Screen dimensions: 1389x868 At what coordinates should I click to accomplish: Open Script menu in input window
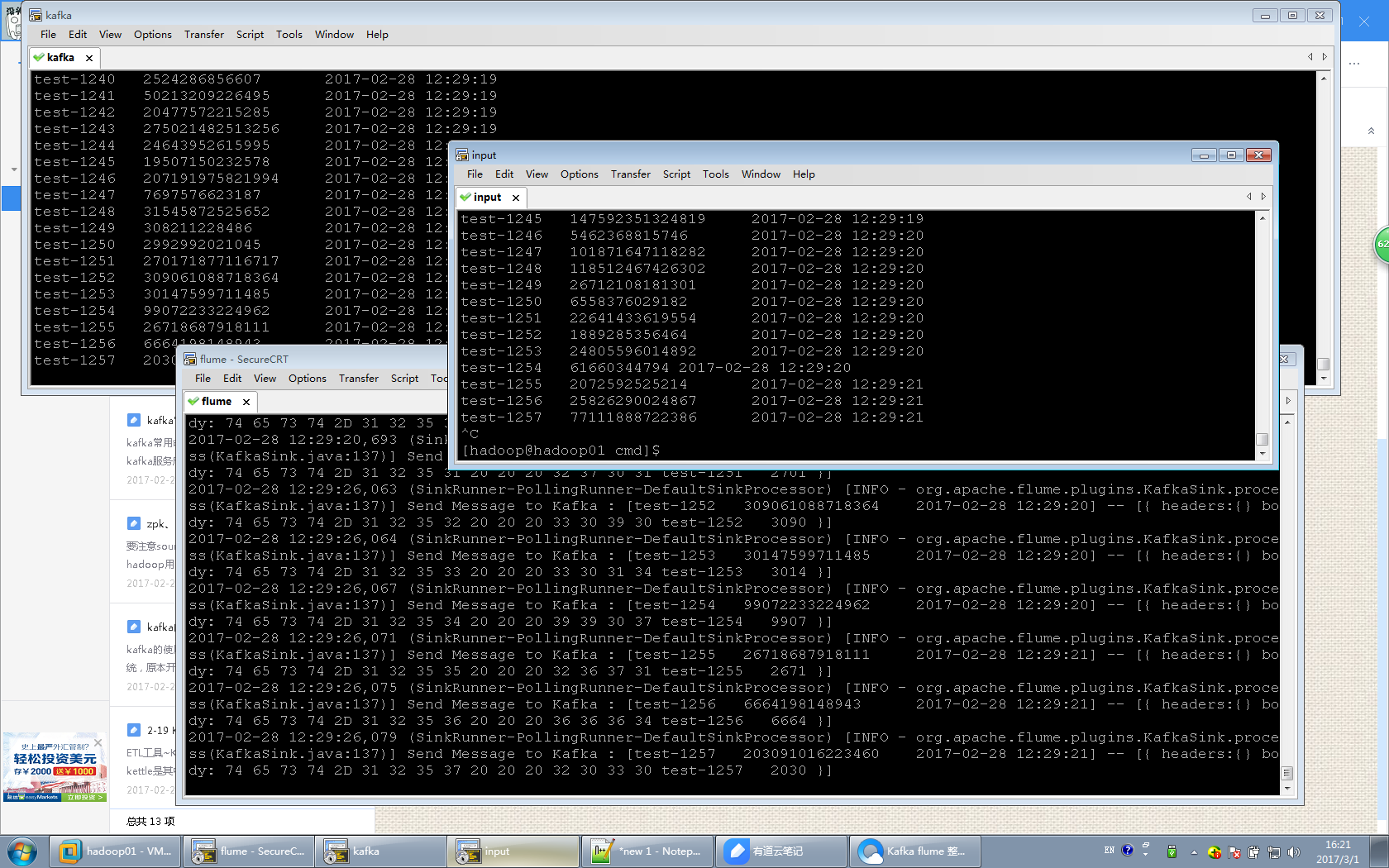coord(676,174)
